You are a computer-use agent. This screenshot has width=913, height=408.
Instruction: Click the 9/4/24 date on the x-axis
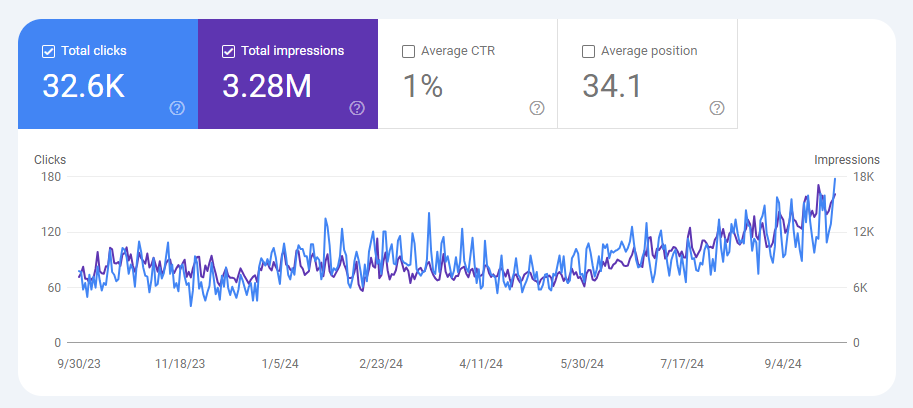point(784,364)
